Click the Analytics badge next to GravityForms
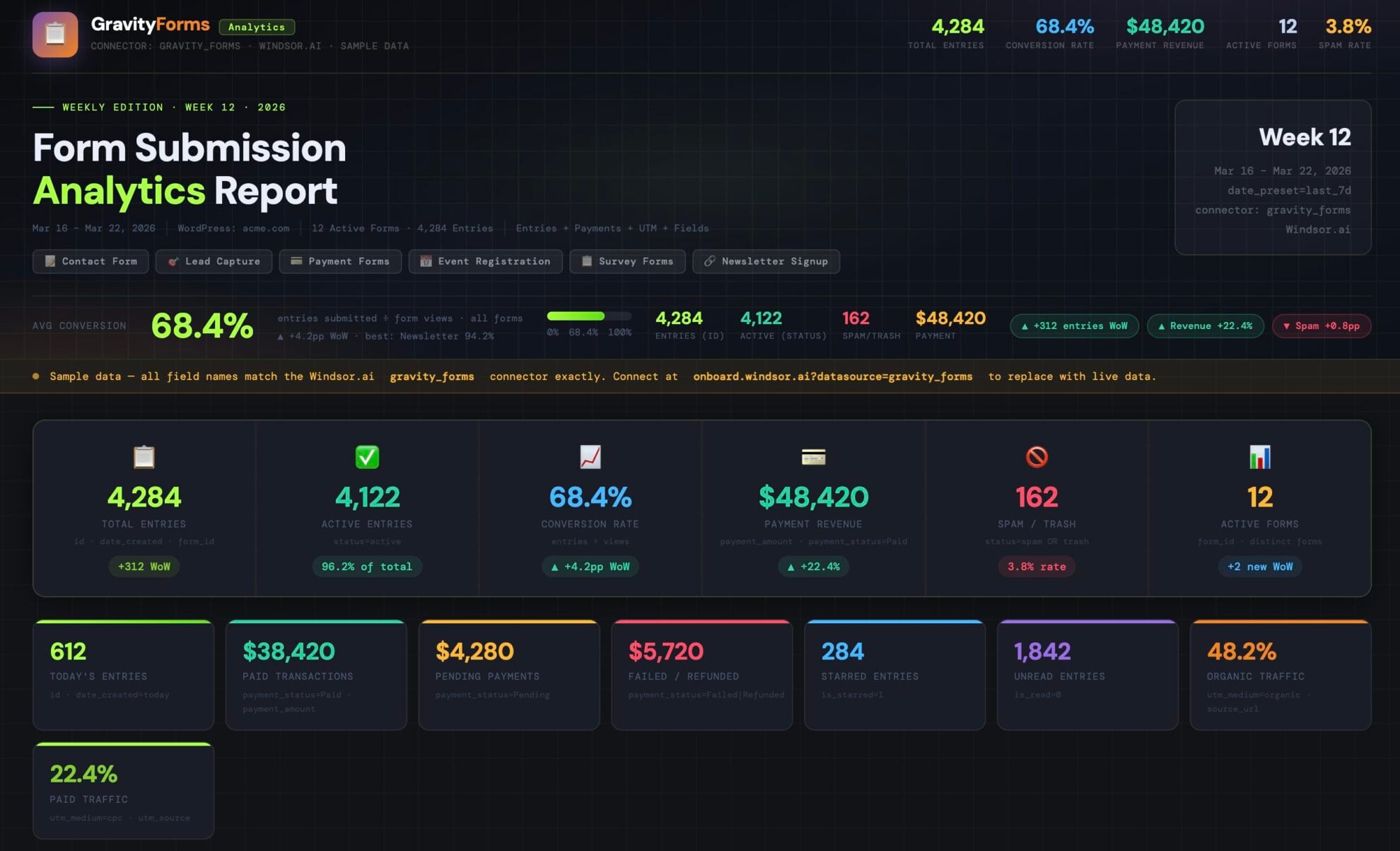Screen dimensions: 1400x851 (257, 27)
